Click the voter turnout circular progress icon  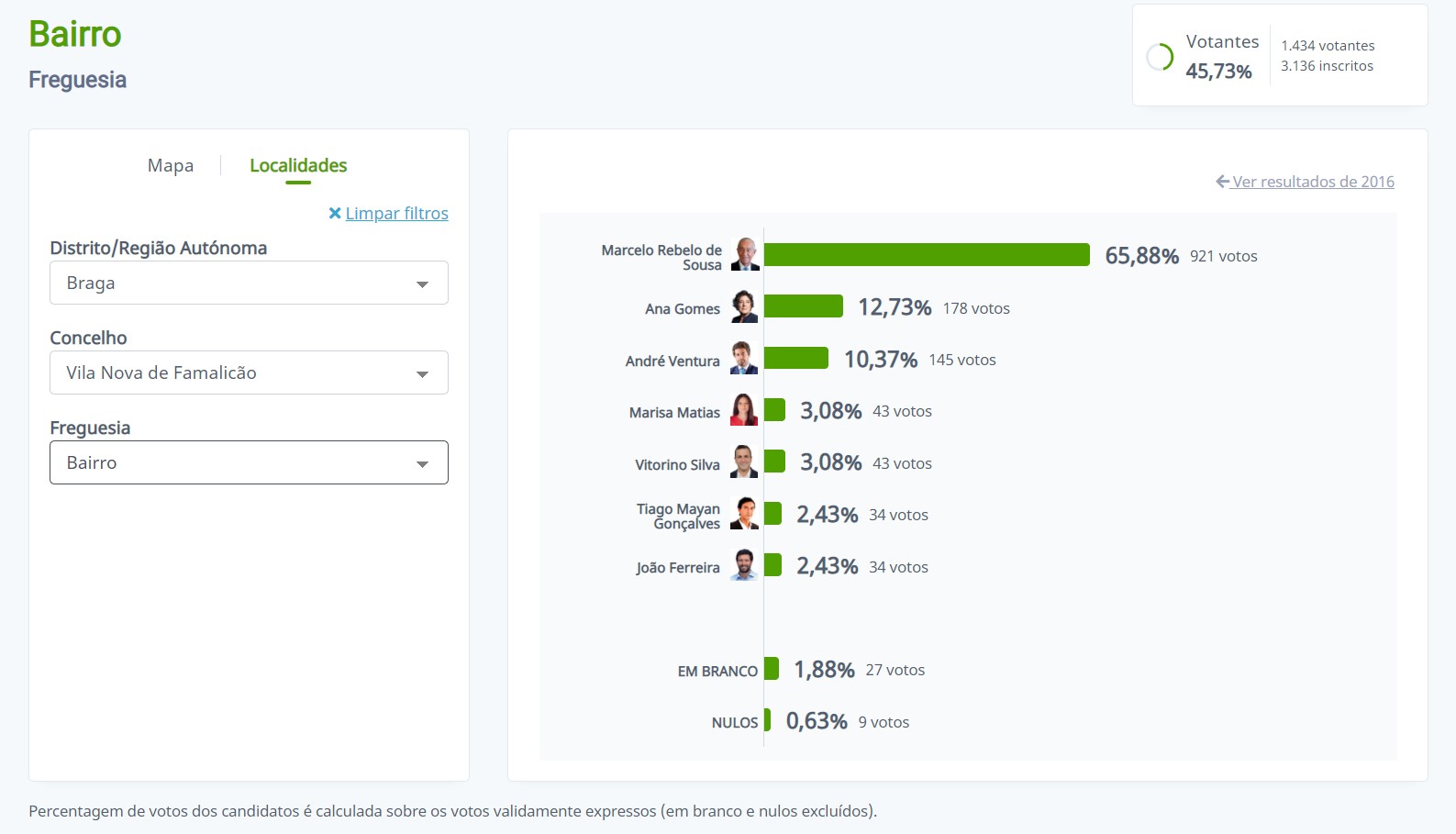1160,57
